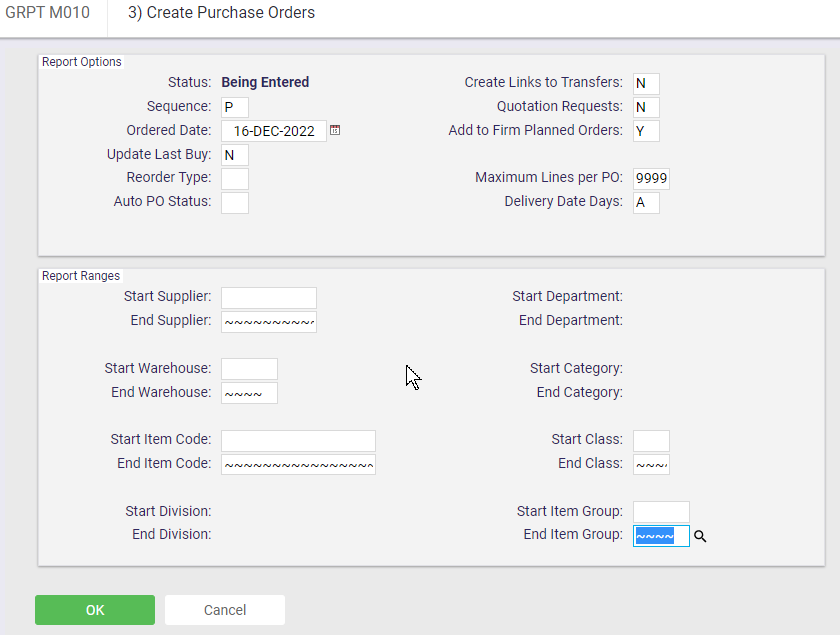
Task: Focus the Start Class field
Action: click(x=651, y=440)
